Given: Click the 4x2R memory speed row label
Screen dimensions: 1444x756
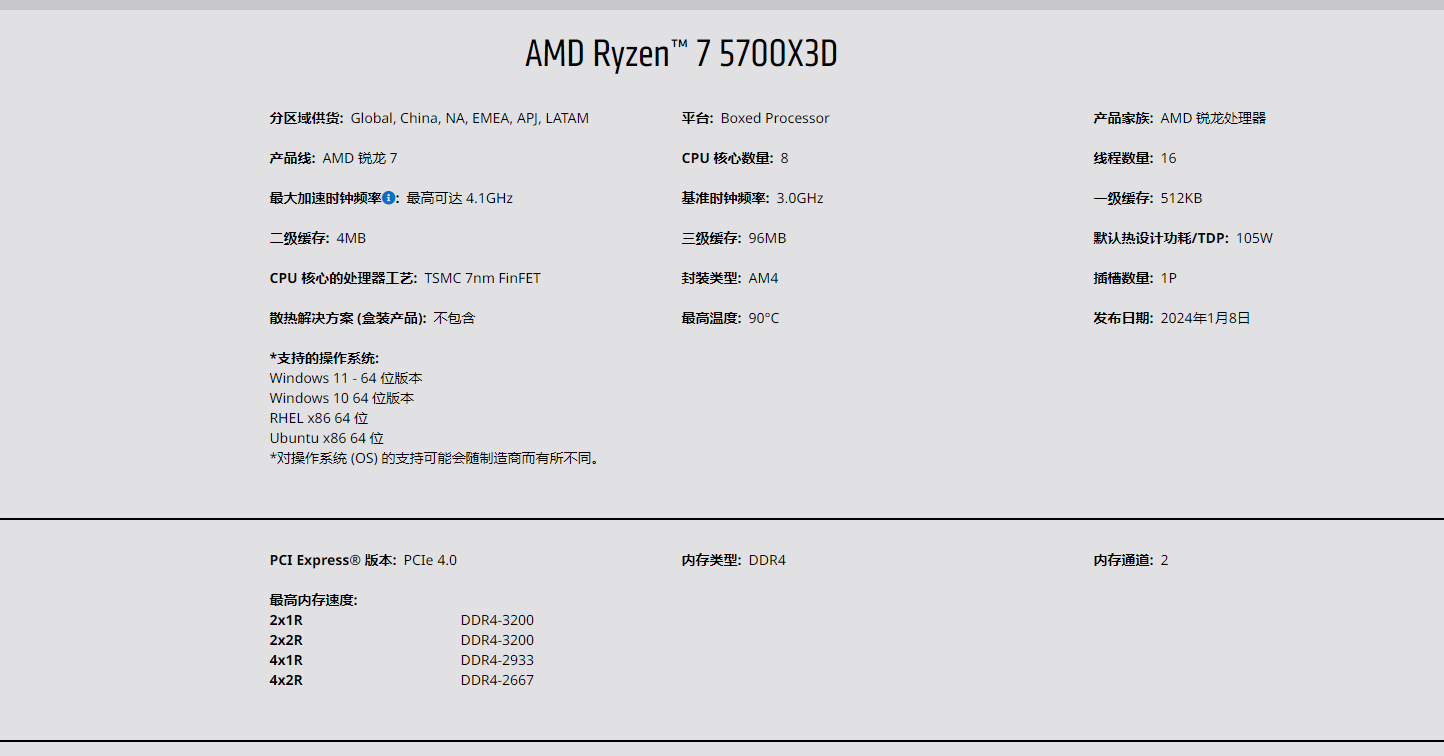Looking at the screenshot, I should 286,680.
